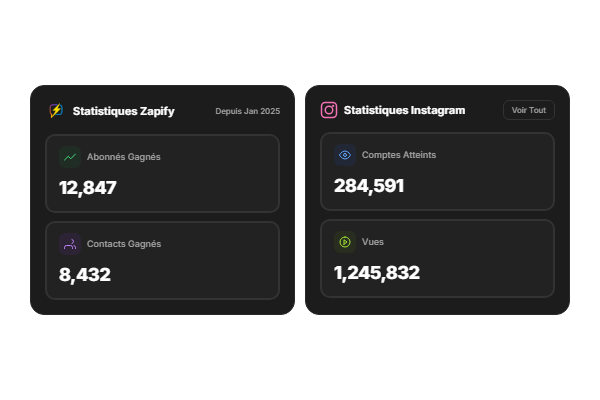Click the Depuis Jan 2025 date label
600x400 pixels.
247,111
